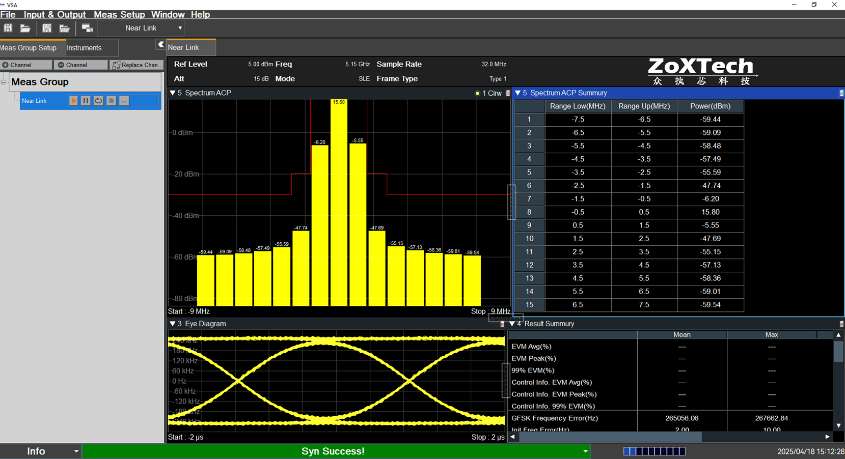Click the Result Summary scroll-down arrow
Image resolution: width=845 pixels, height=459 pixels.
838,426
